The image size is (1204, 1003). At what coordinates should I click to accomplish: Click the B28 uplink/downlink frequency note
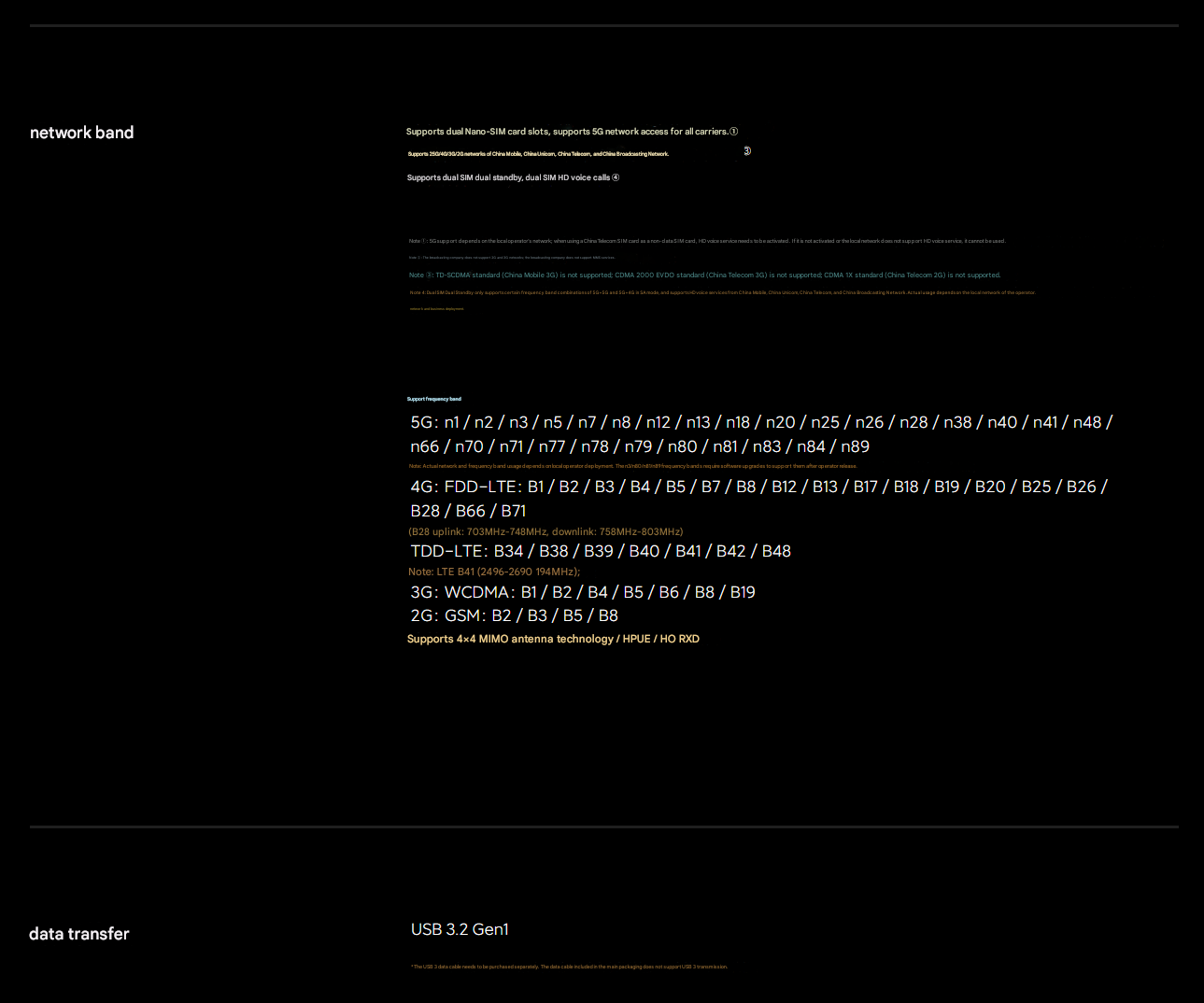point(545,531)
